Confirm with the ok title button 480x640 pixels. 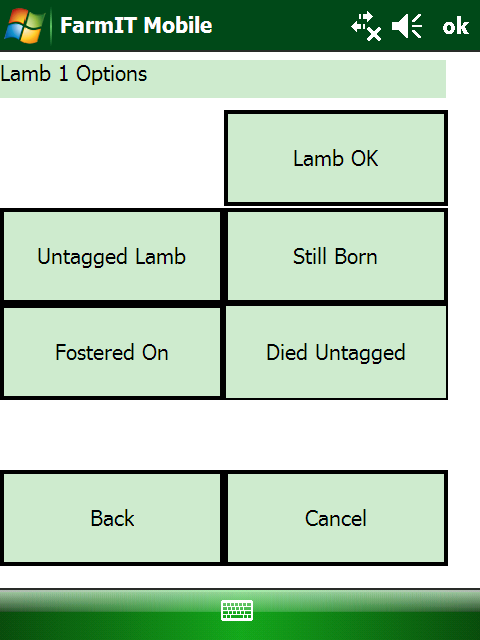point(455,26)
